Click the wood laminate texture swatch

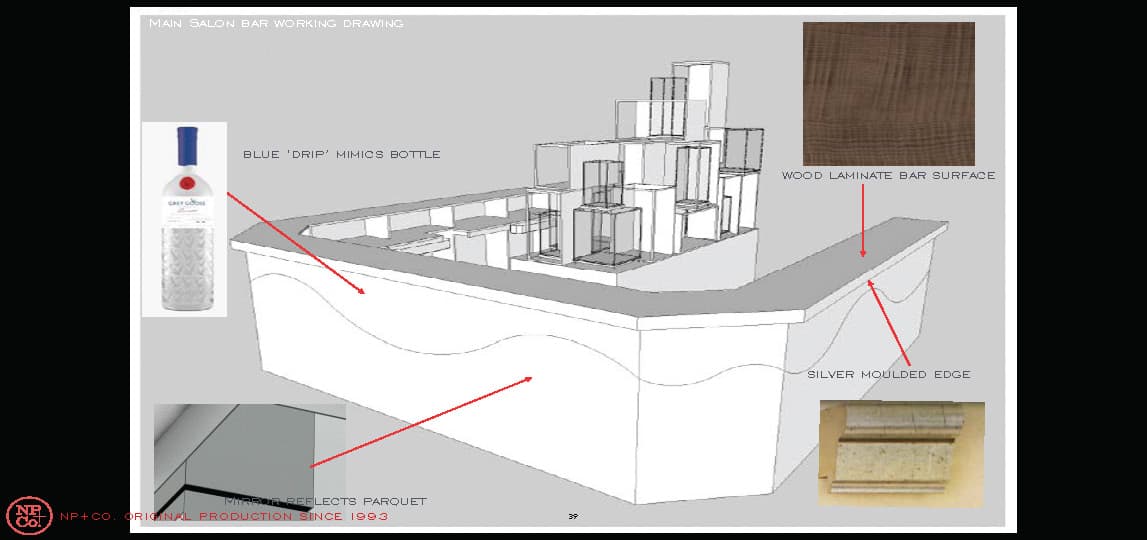pos(888,93)
